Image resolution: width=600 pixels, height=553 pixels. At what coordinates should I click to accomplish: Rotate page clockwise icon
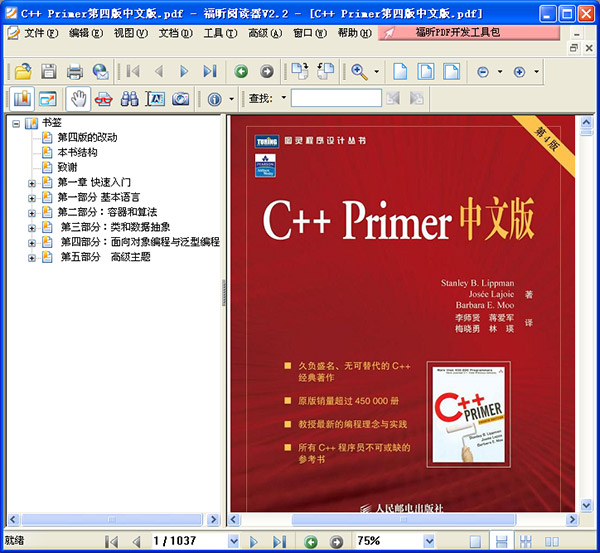300,71
